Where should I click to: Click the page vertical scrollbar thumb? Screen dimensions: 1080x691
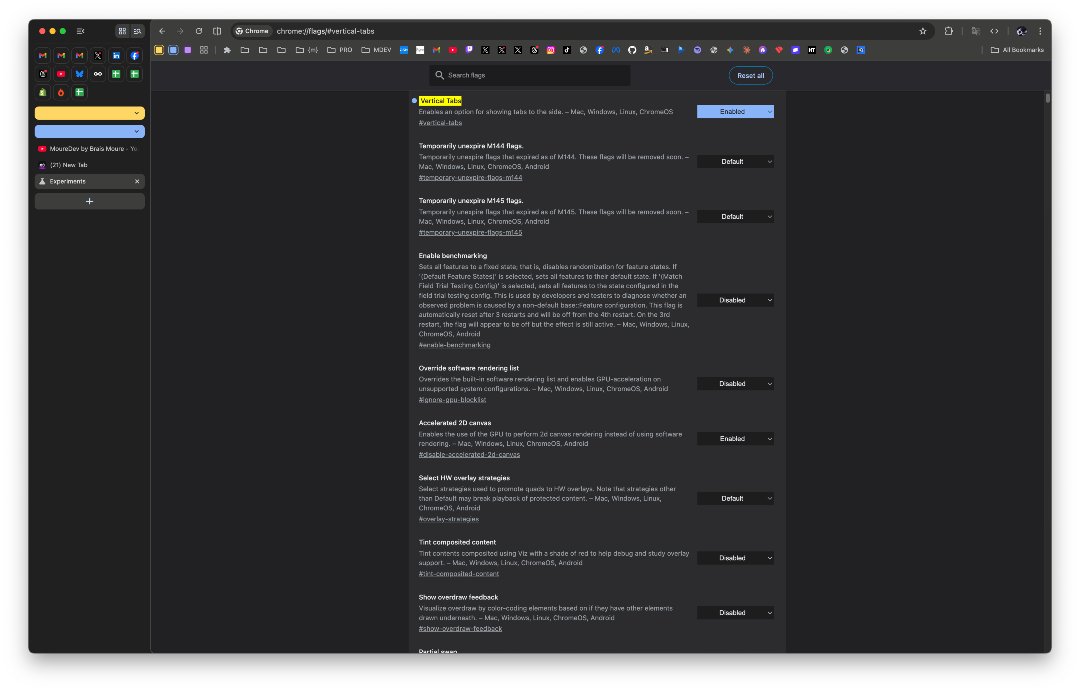(1048, 98)
